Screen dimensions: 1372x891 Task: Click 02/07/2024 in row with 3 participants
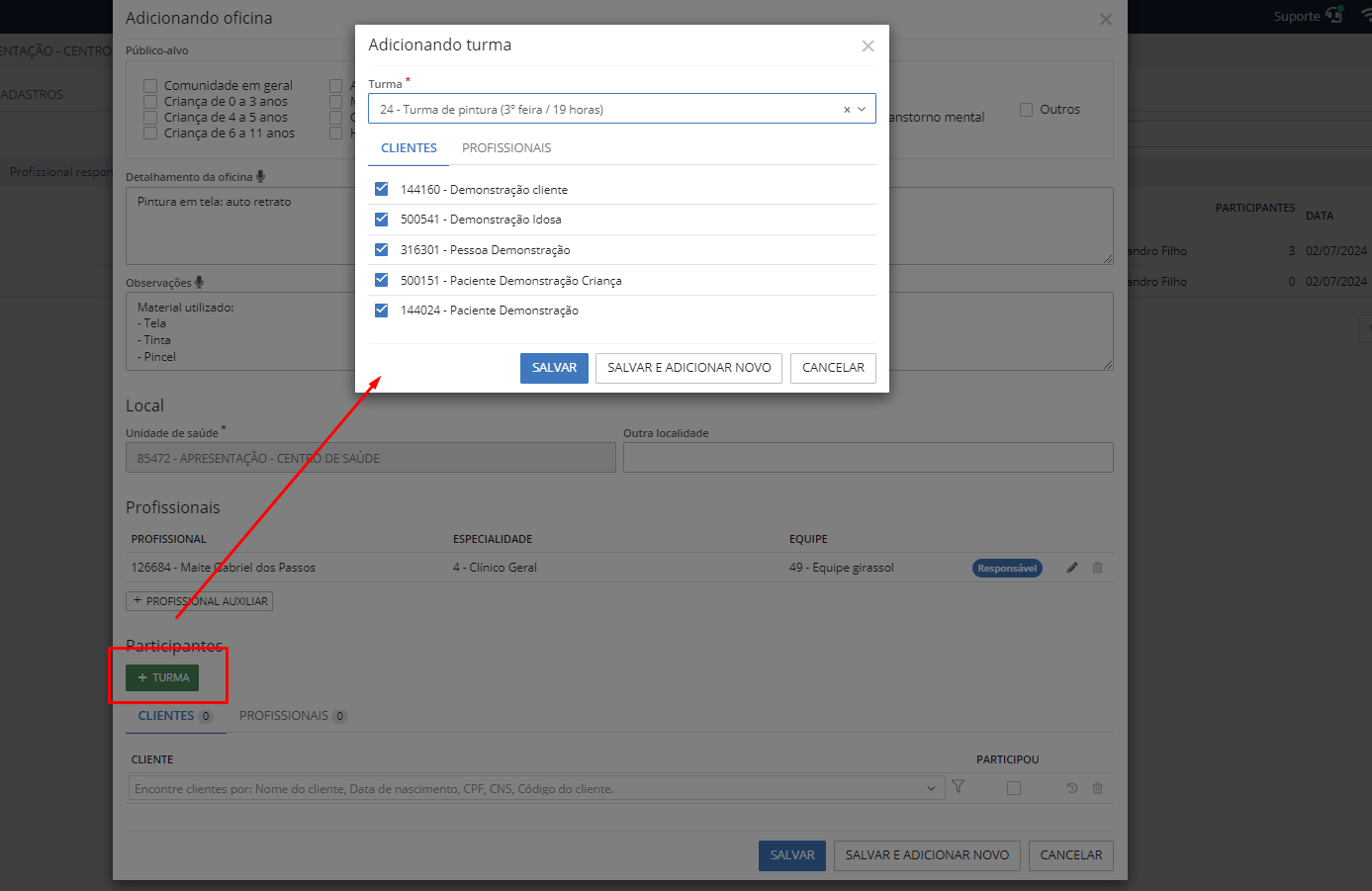click(1336, 251)
